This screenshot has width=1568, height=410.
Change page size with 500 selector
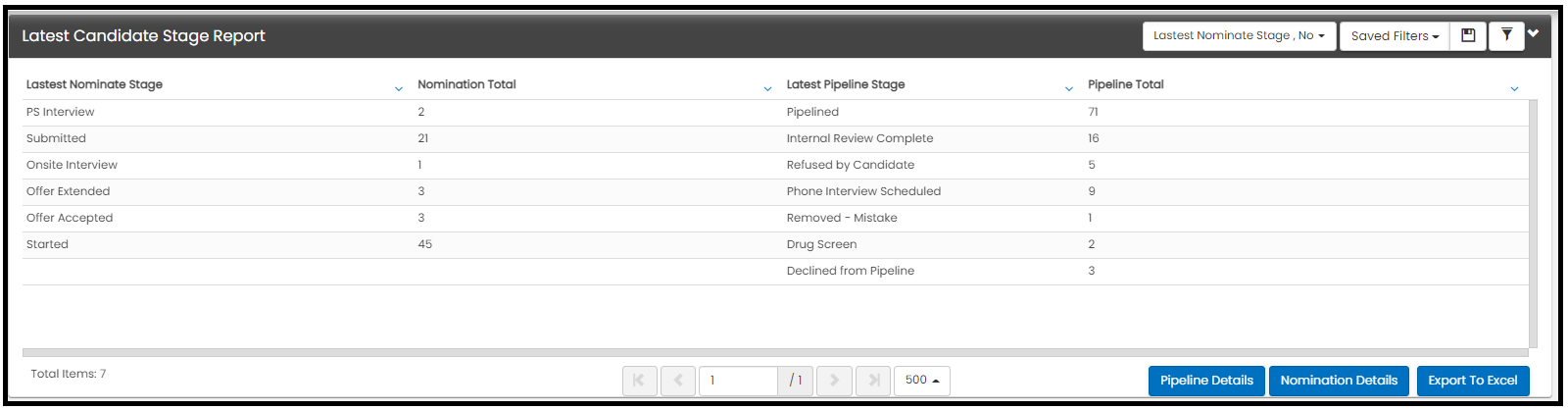coord(922,381)
